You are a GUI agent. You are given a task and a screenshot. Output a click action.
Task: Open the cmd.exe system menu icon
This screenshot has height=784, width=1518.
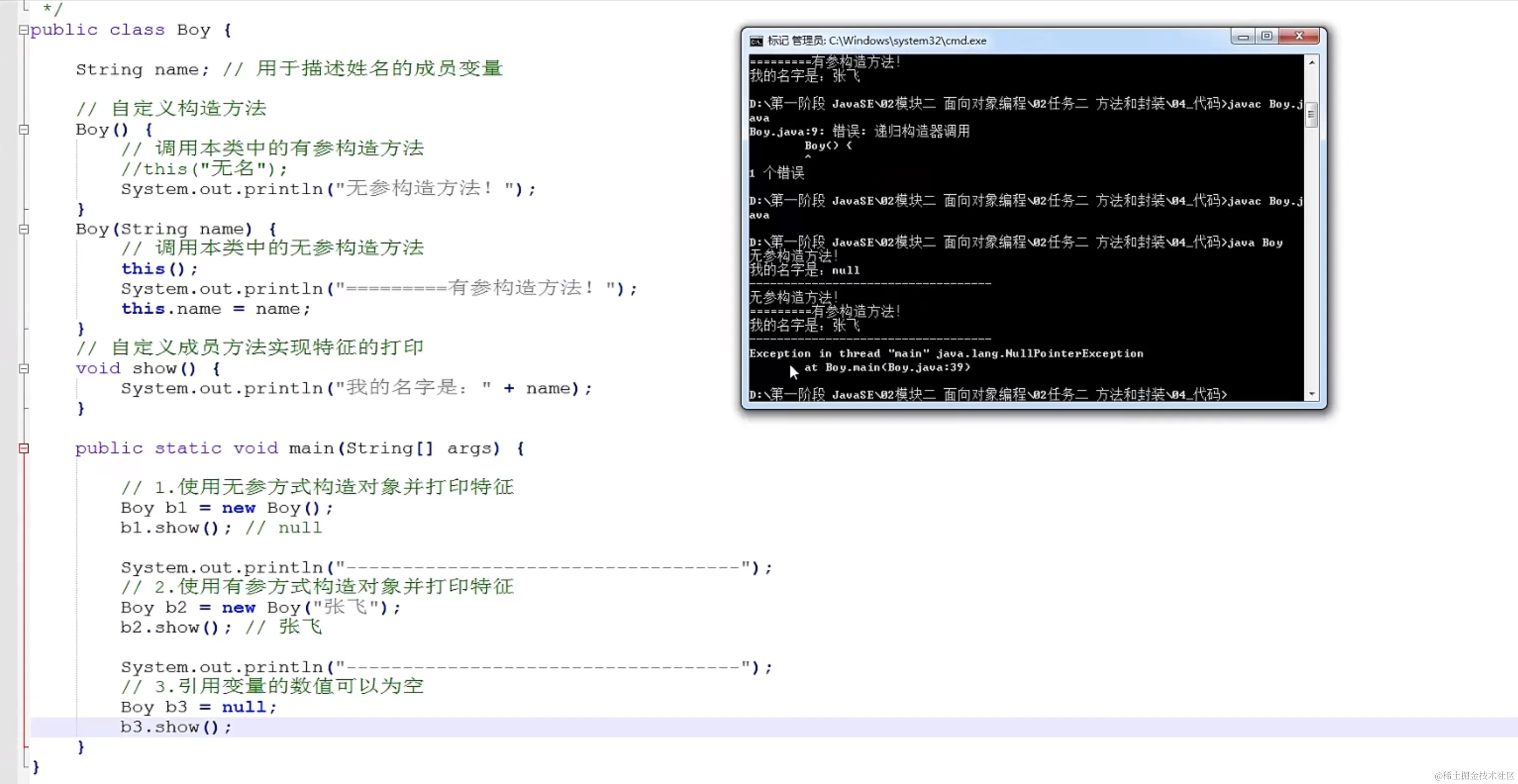(x=756, y=41)
